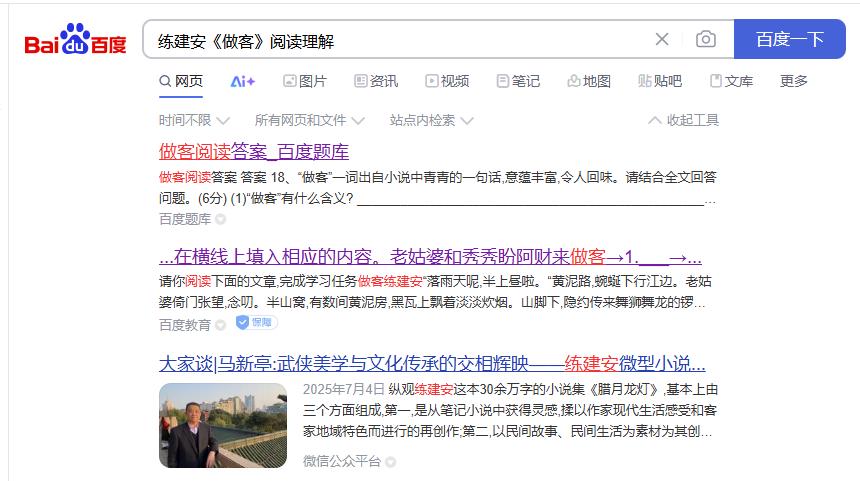Open the 文库 tab
This screenshot has height=481, width=860.
731,81
